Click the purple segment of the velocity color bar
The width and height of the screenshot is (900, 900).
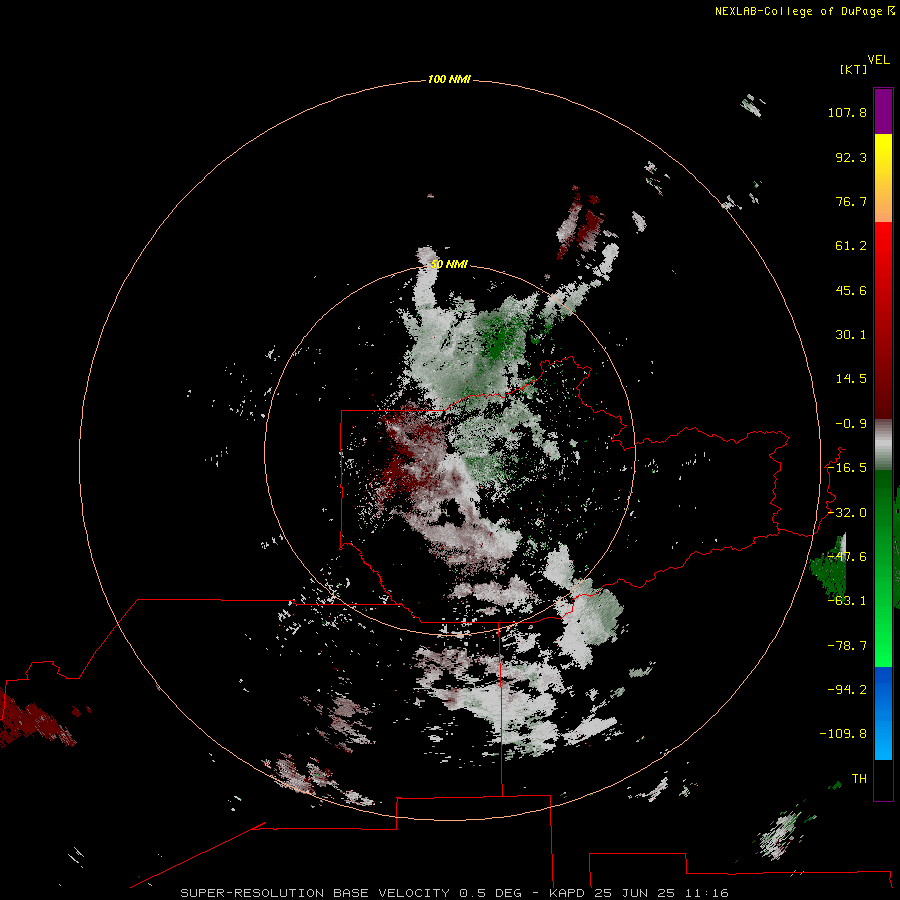[883, 111]
